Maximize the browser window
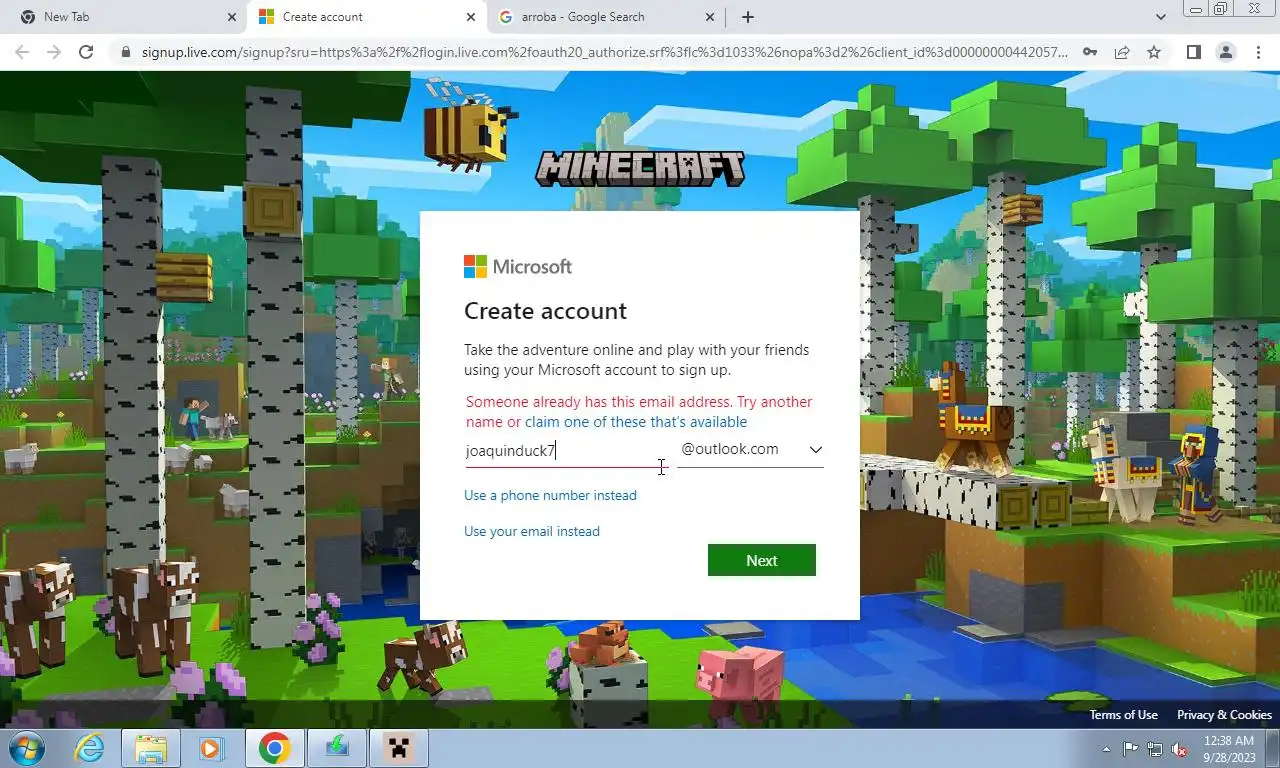 [1221, 9]
